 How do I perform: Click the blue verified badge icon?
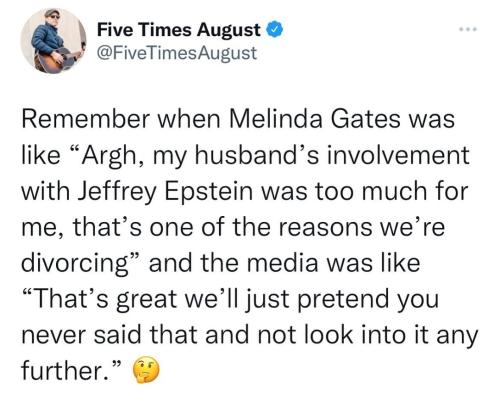pyautogui.click(x=274, y=30)
